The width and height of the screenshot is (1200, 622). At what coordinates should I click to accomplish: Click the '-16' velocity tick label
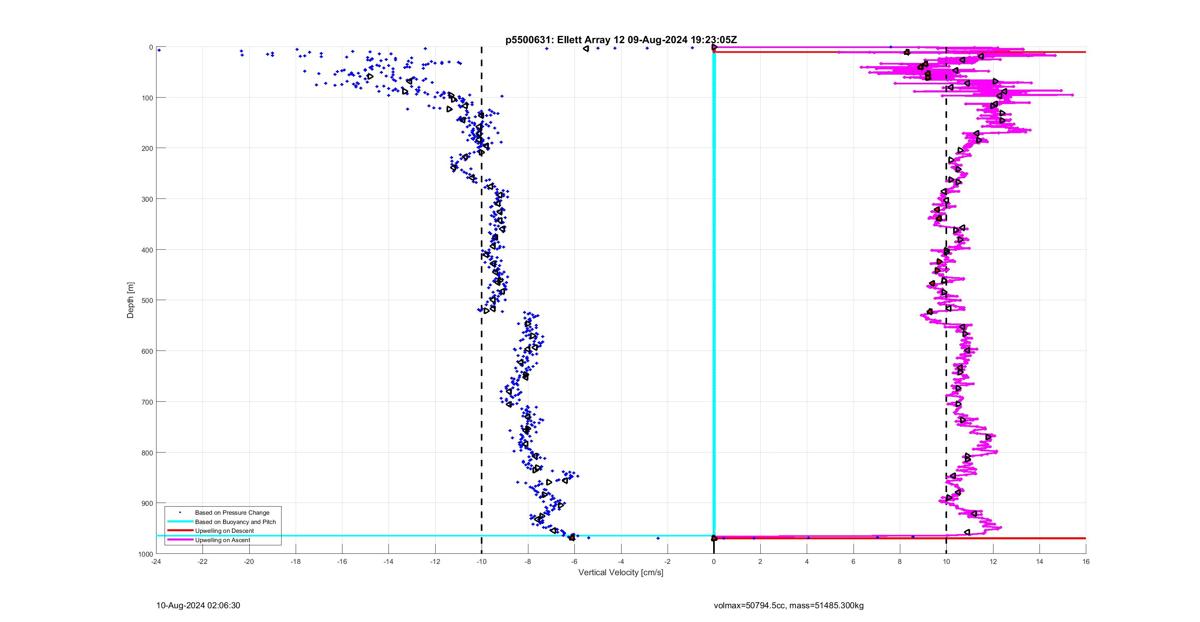click(x=342, y=561)
